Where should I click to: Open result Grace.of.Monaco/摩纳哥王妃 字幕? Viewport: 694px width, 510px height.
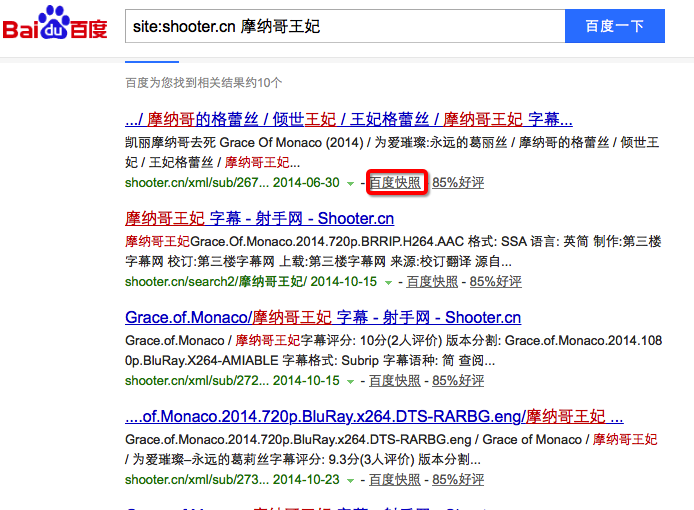323,317
